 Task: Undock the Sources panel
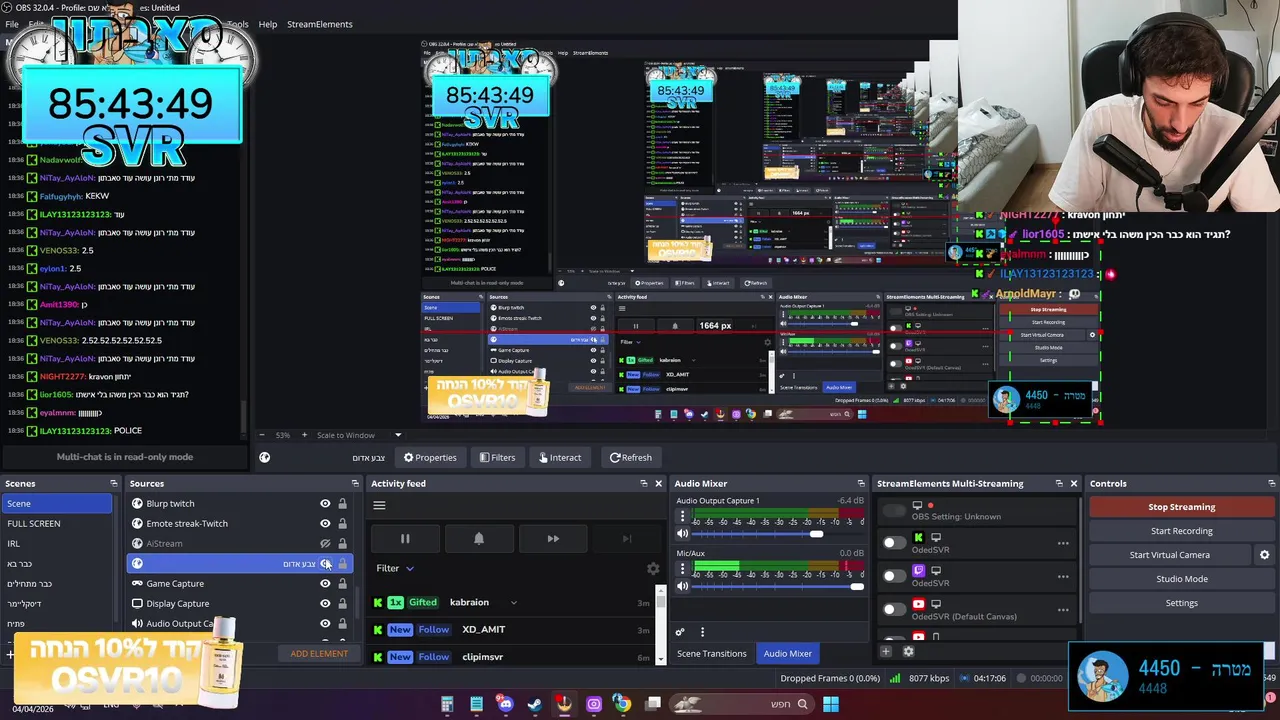coord(356,484)
